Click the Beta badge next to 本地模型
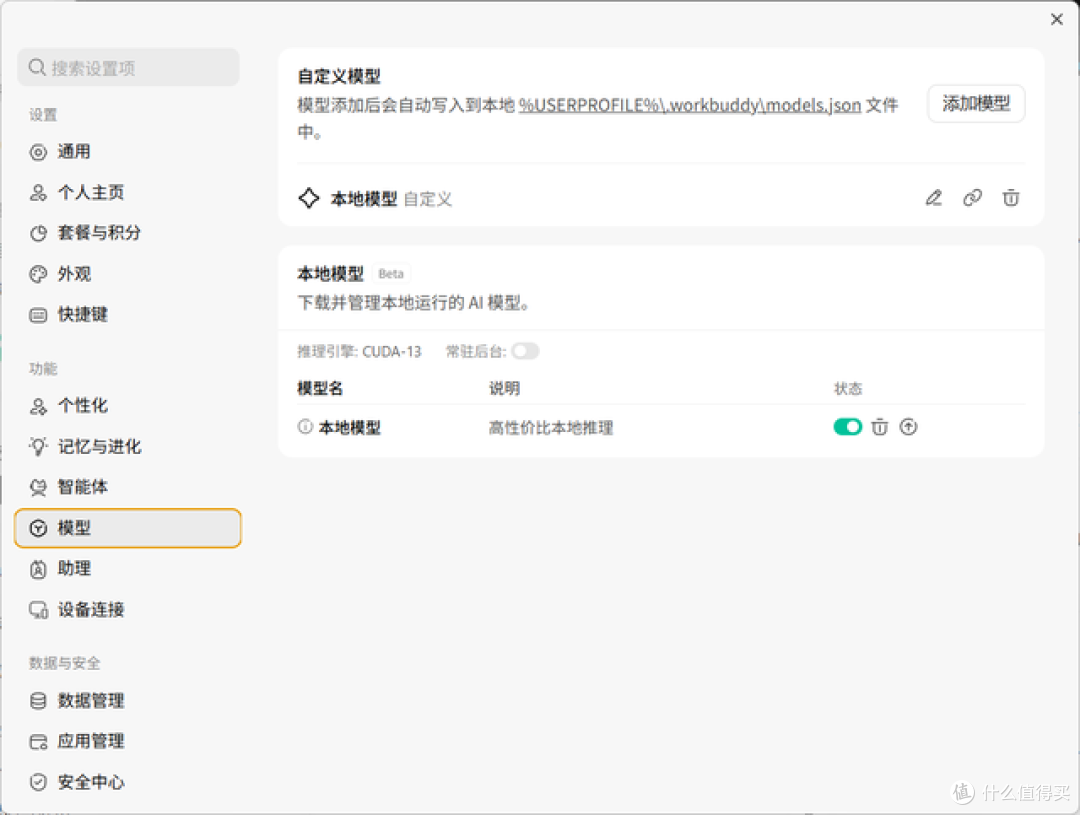Image resolution: width=1080 pixels, height=815 pixels. tap(391, 274)
